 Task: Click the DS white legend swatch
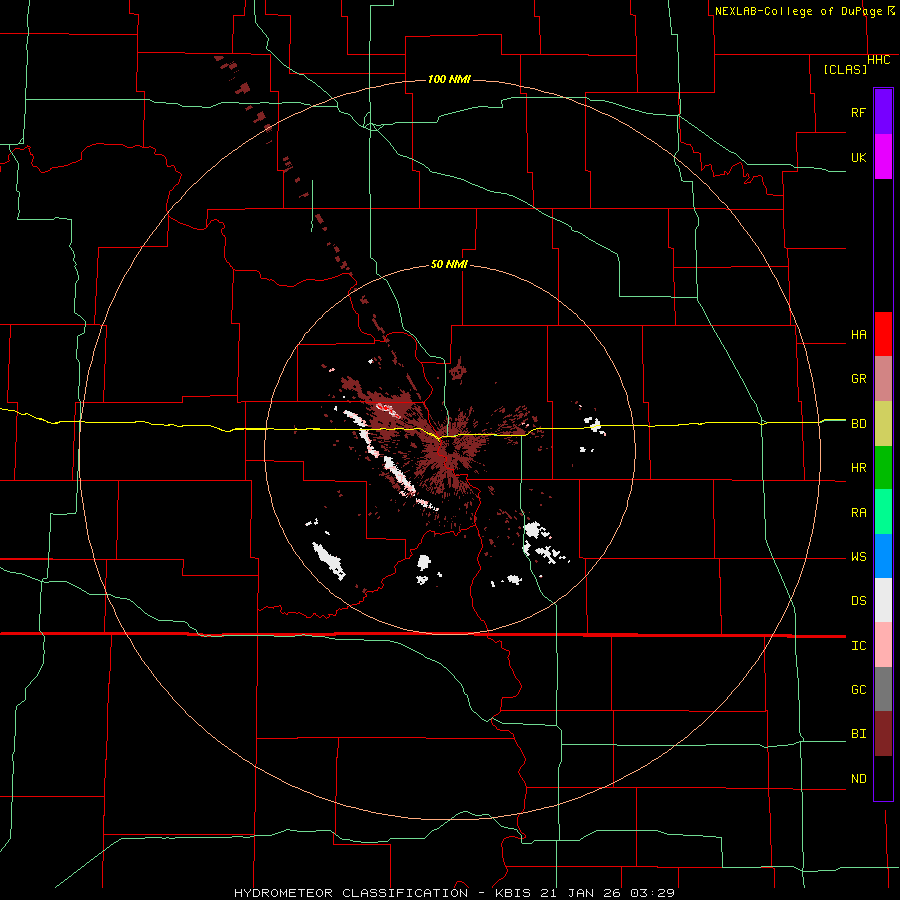883,600
